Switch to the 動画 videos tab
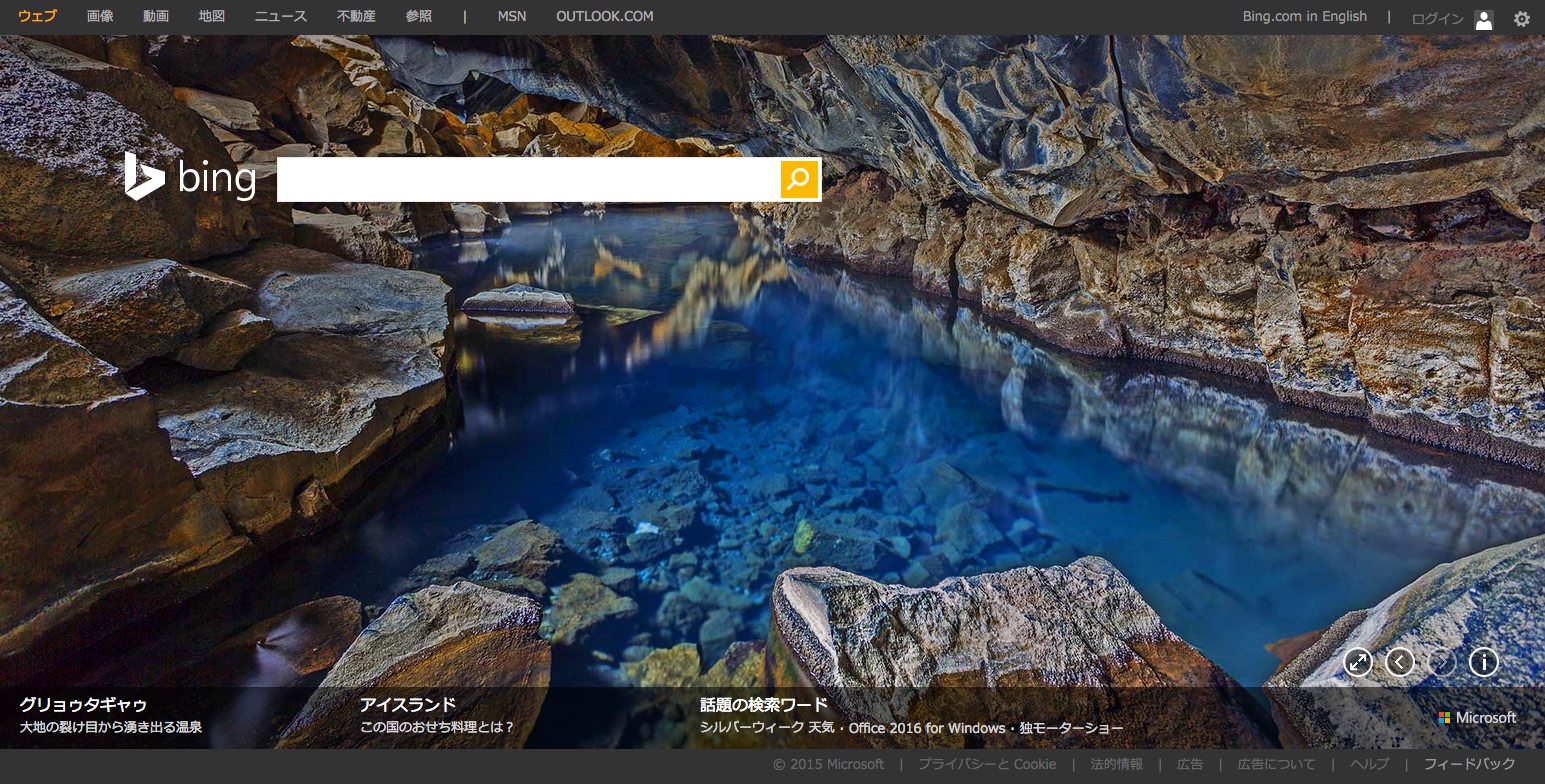 point(156,16)
